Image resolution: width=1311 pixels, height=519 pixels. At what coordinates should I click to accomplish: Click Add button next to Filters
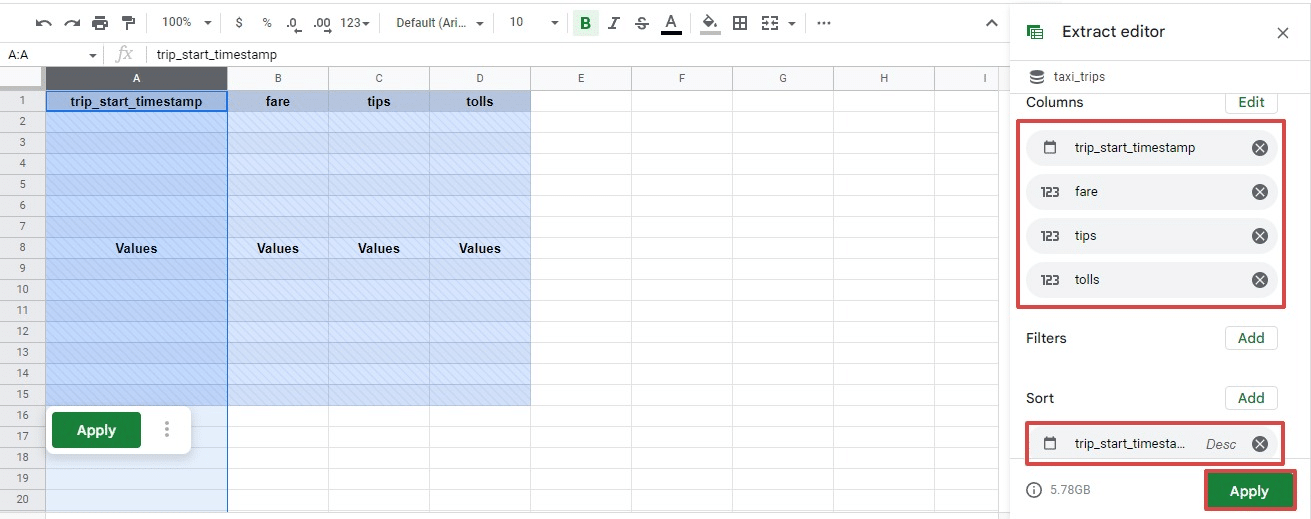tap(1251, 338)
